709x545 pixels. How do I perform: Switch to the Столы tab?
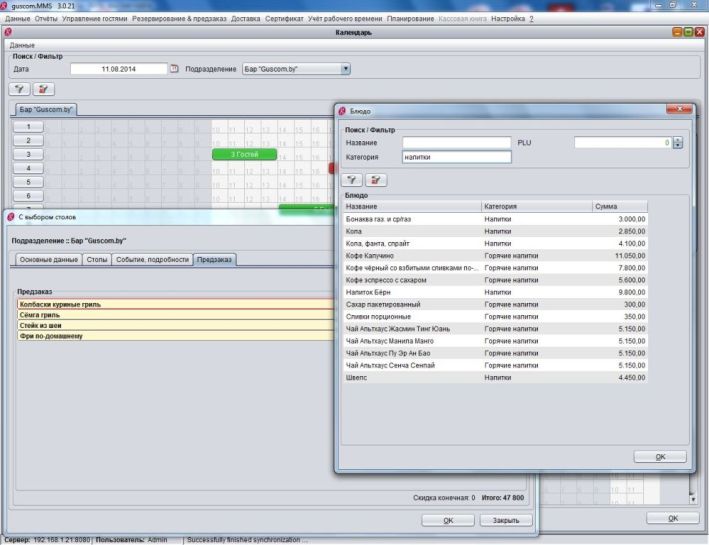(97, 259)
